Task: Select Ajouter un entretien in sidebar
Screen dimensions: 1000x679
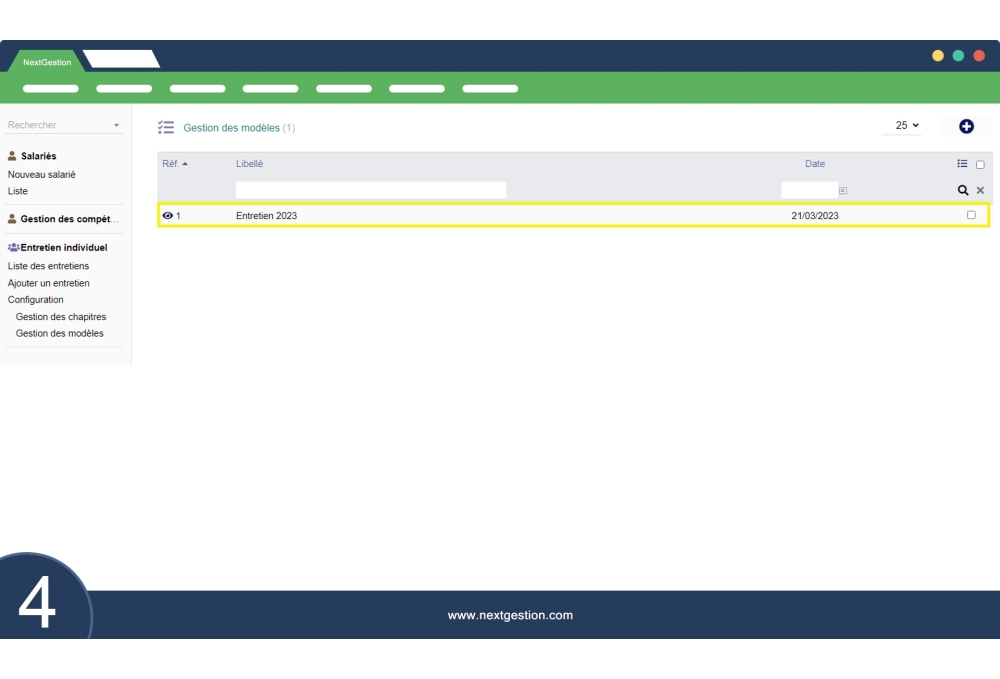Action: click(49, 283)
